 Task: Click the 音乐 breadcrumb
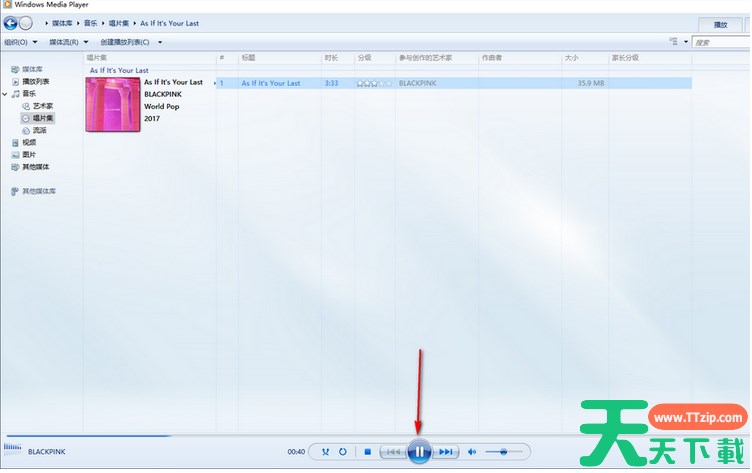[x=91, y=23]
